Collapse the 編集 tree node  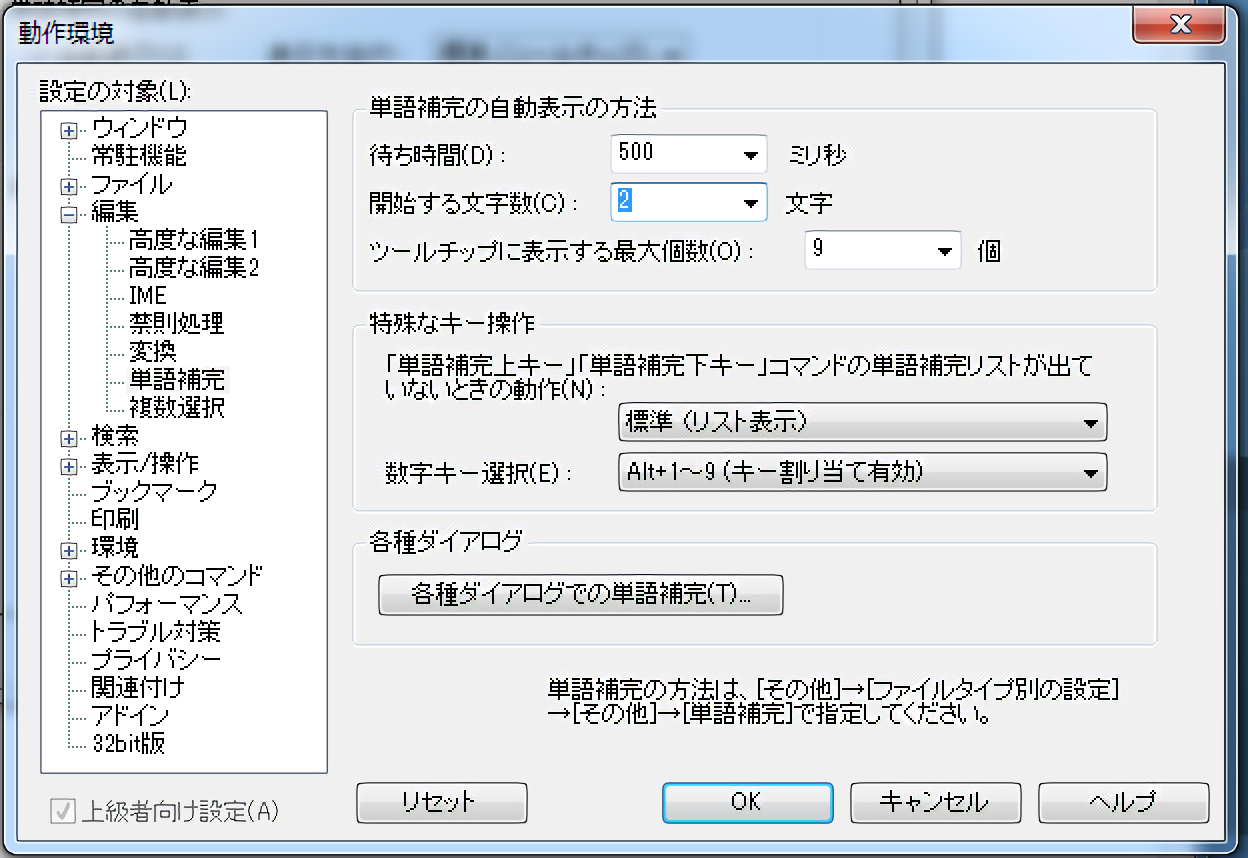tap(69, 213)
